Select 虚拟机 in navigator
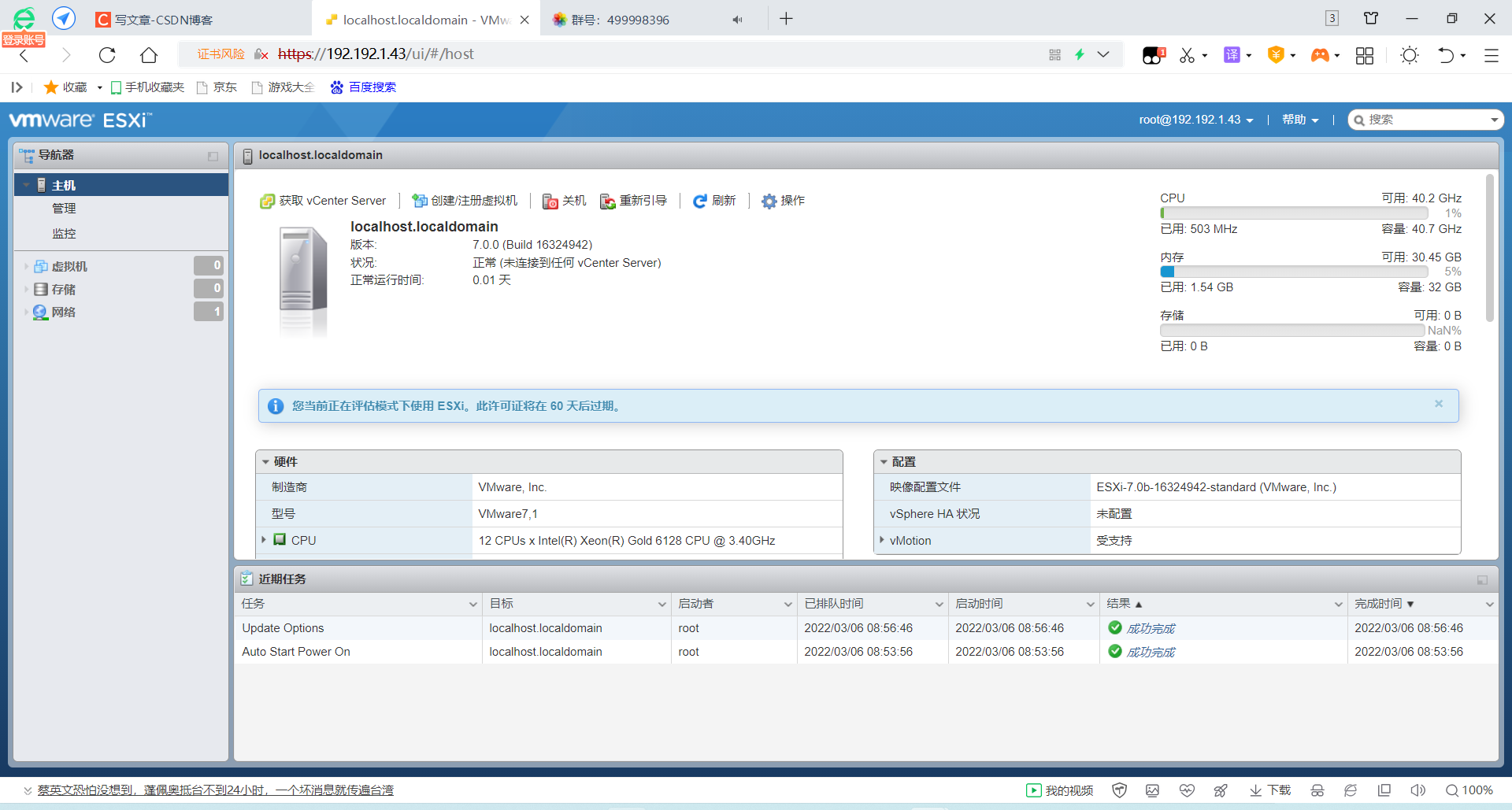 tap(69, 266)
